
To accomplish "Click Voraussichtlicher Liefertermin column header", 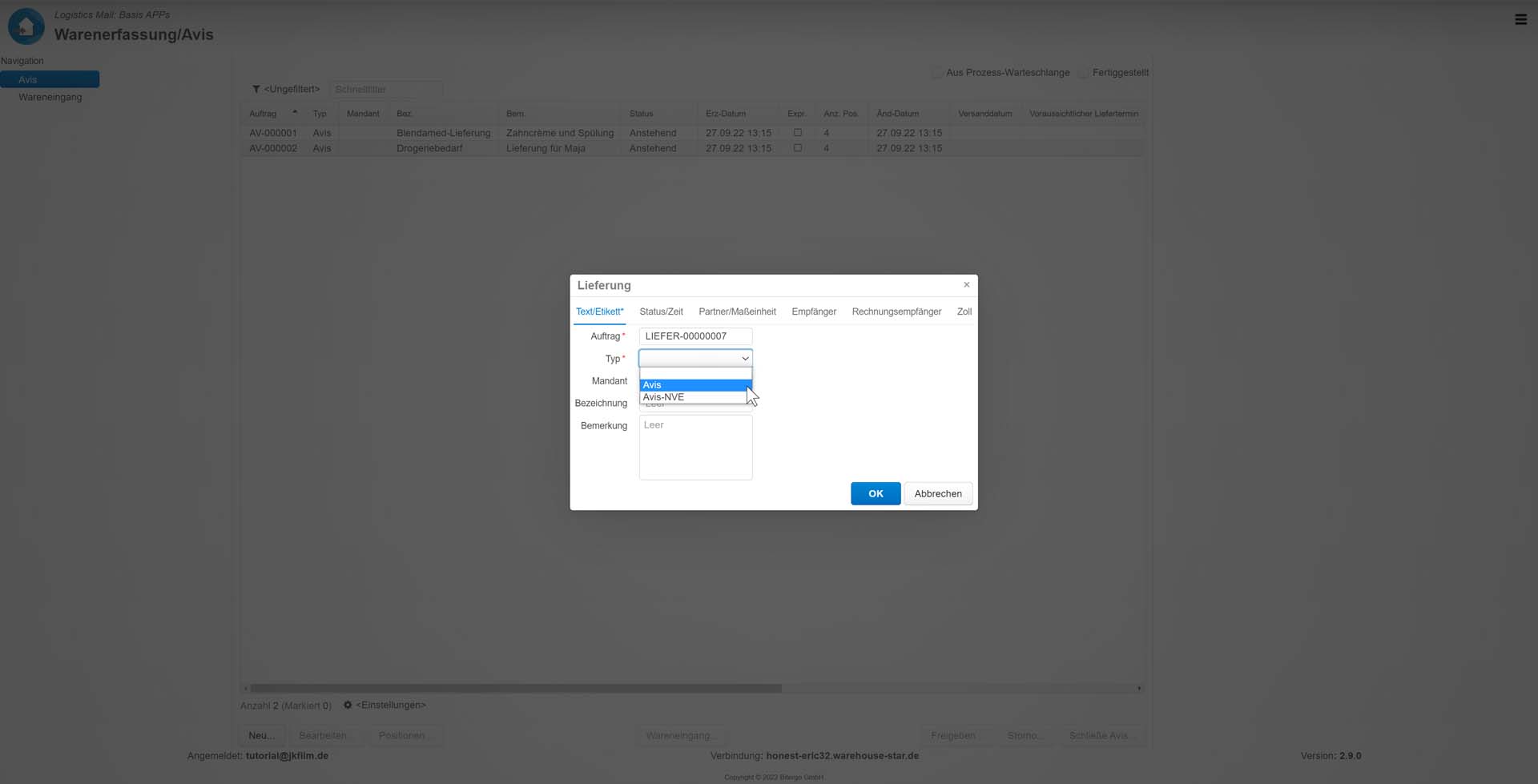I will point(1083,114).
